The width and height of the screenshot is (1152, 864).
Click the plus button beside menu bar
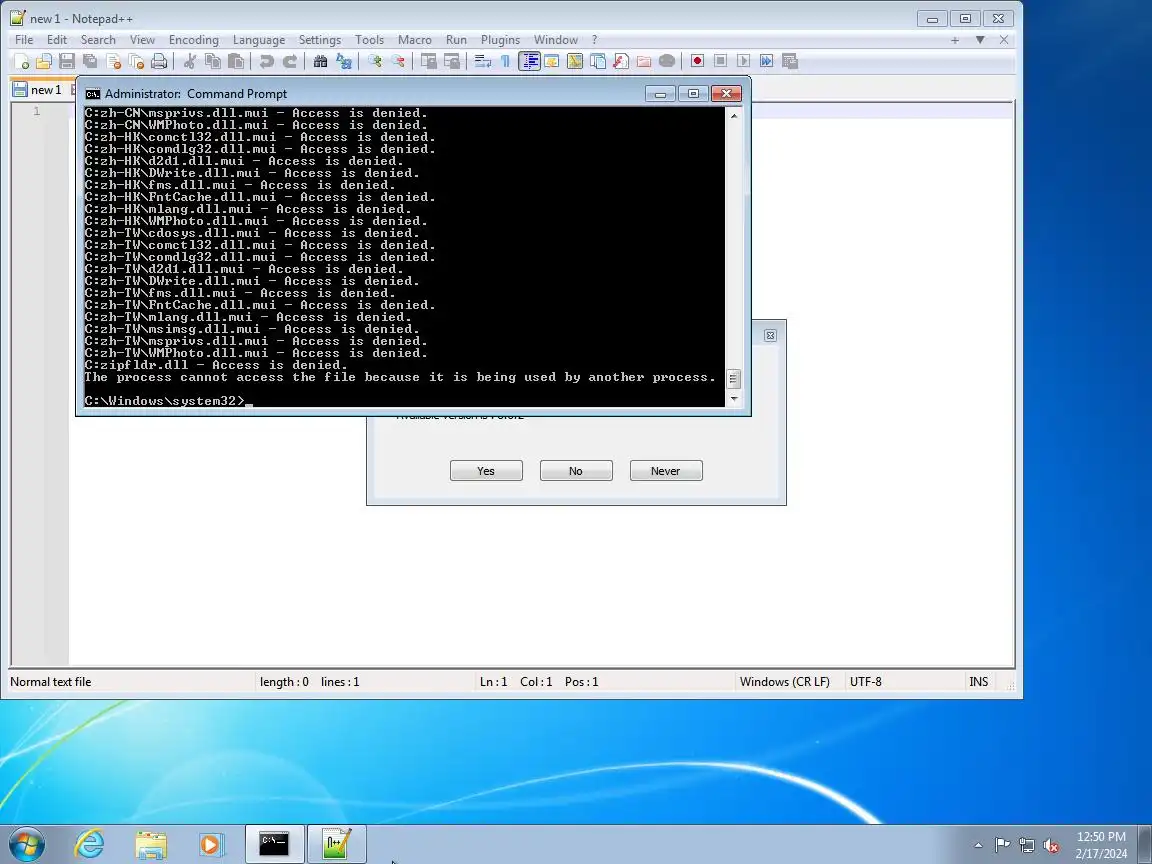pos(954,40)
